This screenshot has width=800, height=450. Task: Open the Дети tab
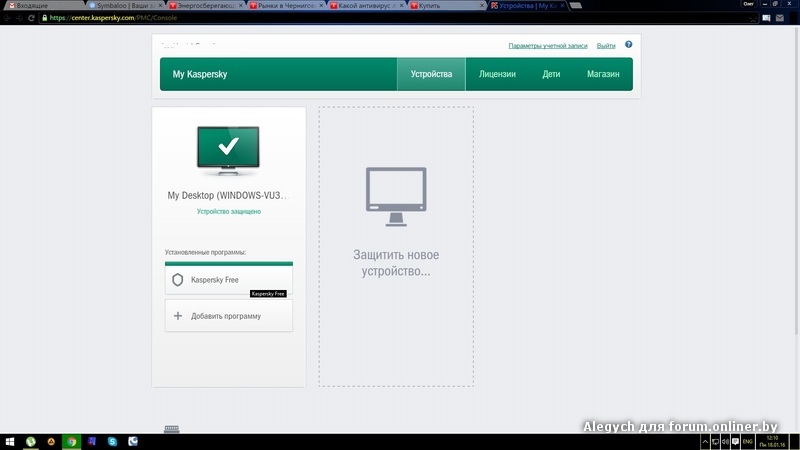click(x=551, y=74)
